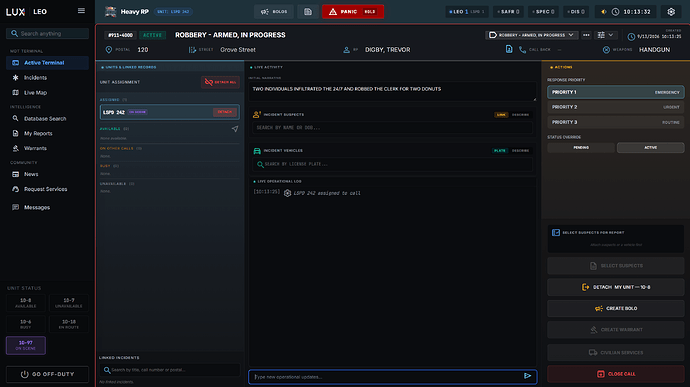Viewport: 690px width, 387px height.
Task: Click the license plate search magnifier
Action: [x=260, y=164]
